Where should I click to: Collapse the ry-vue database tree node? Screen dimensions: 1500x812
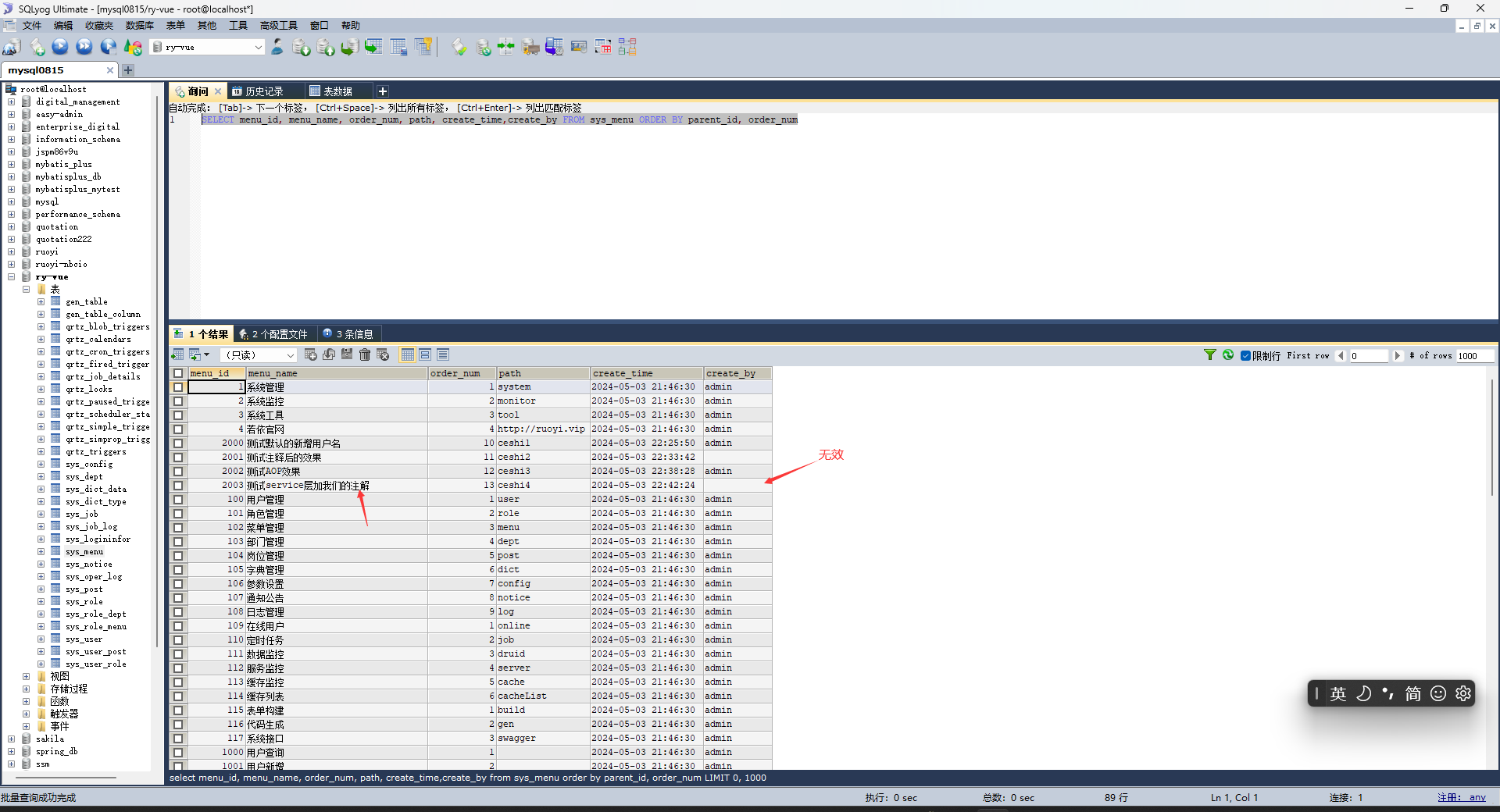point(11,277)
